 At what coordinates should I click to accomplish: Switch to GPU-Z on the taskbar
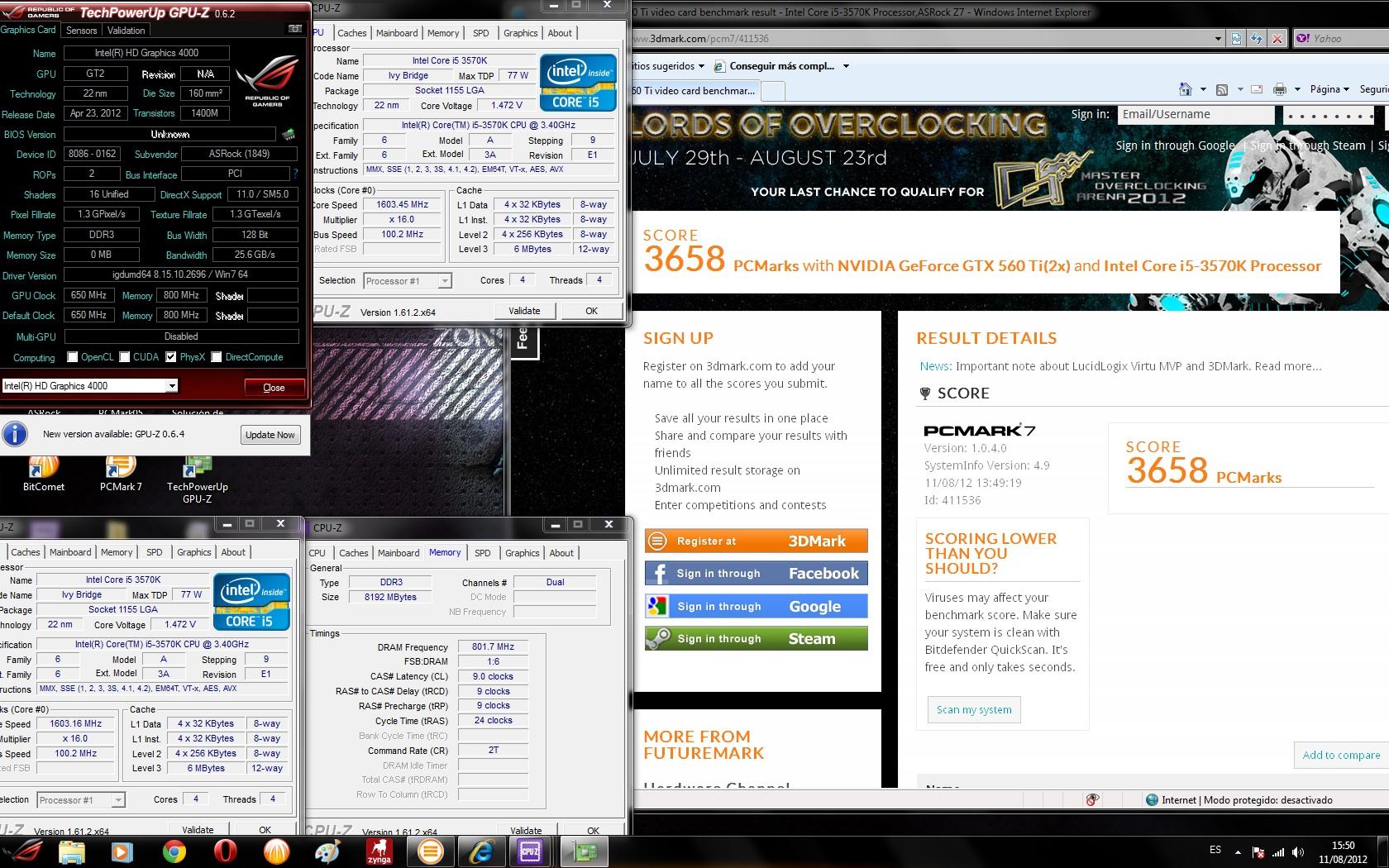(584, 851)
